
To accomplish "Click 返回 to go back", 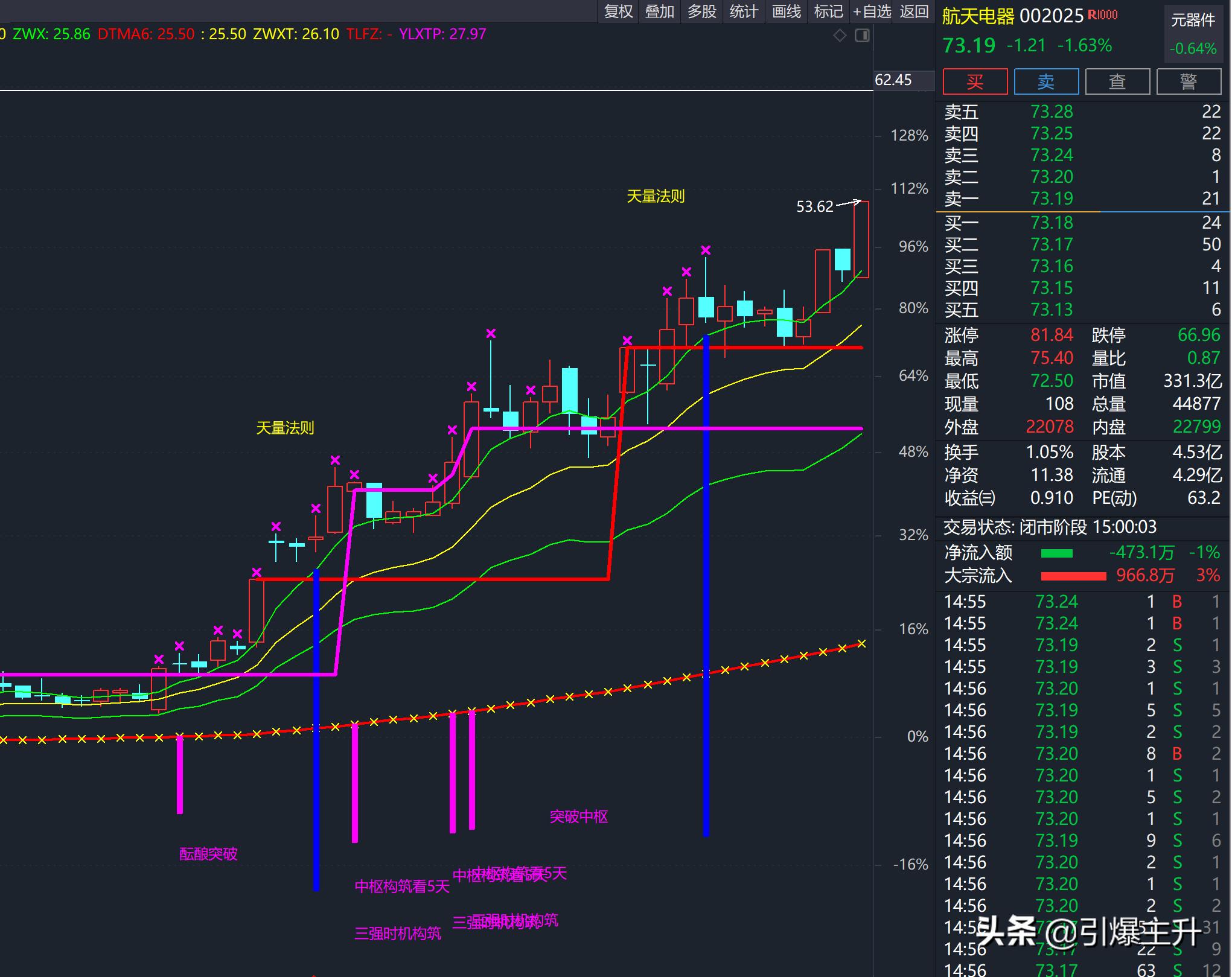I will (x=914, y=11).
